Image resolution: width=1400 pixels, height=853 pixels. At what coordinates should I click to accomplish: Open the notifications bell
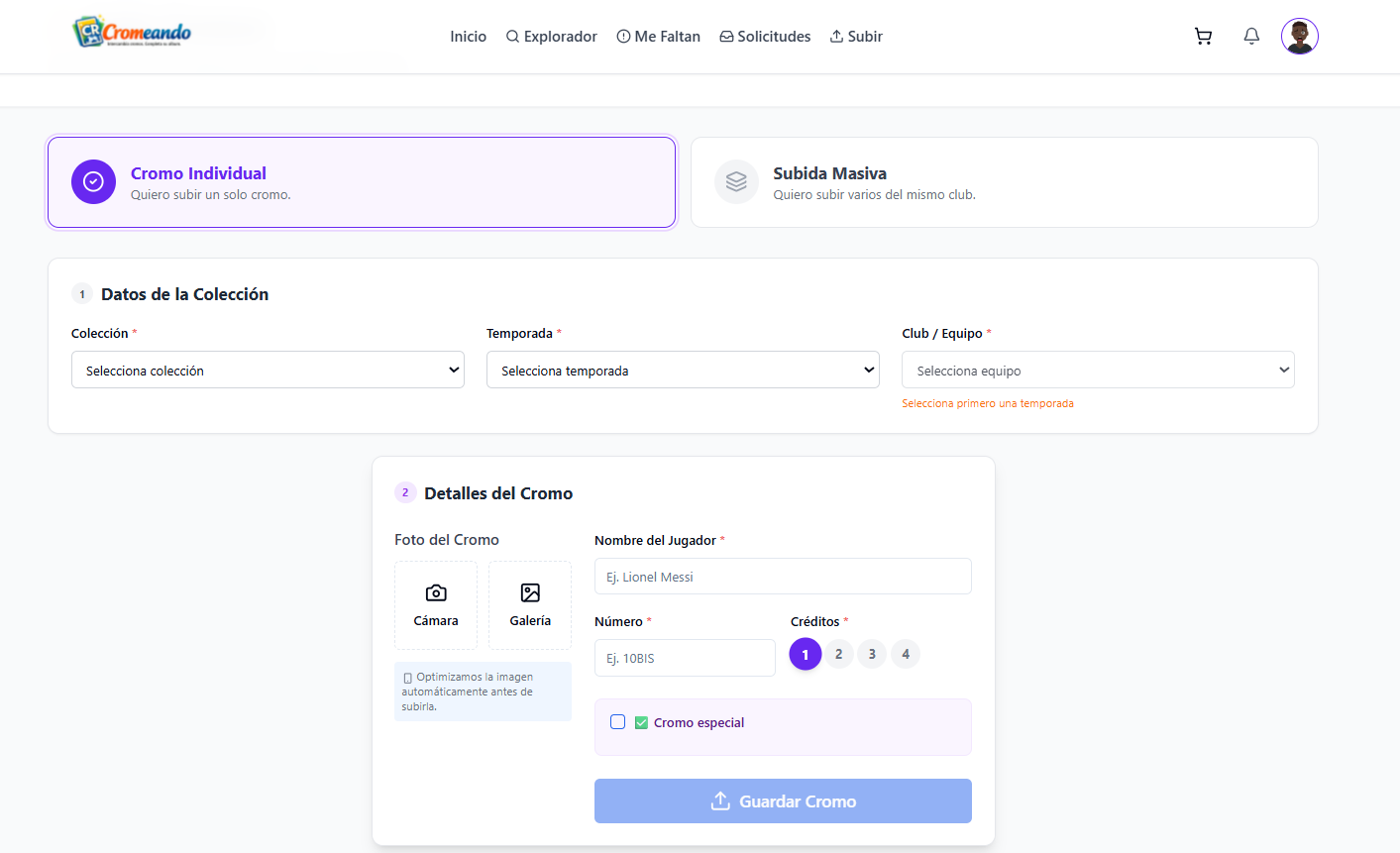[1251, 37]
